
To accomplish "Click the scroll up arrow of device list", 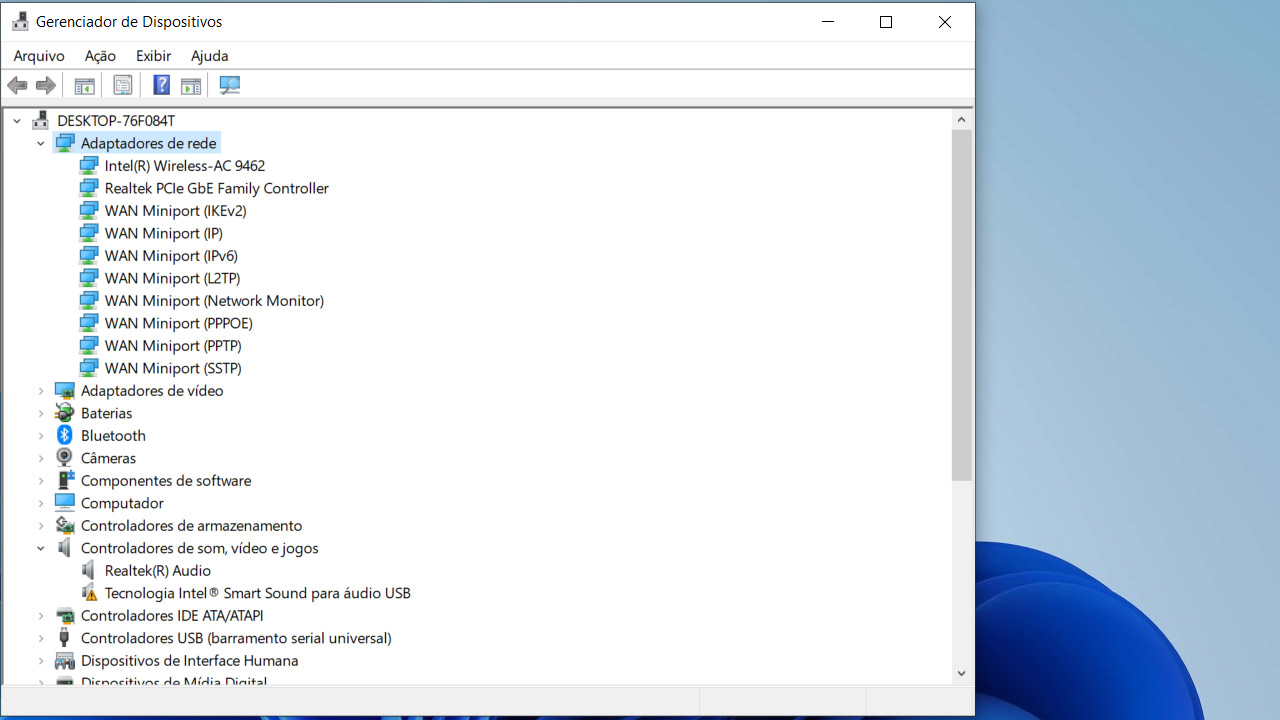I will [x=961, y=120].
